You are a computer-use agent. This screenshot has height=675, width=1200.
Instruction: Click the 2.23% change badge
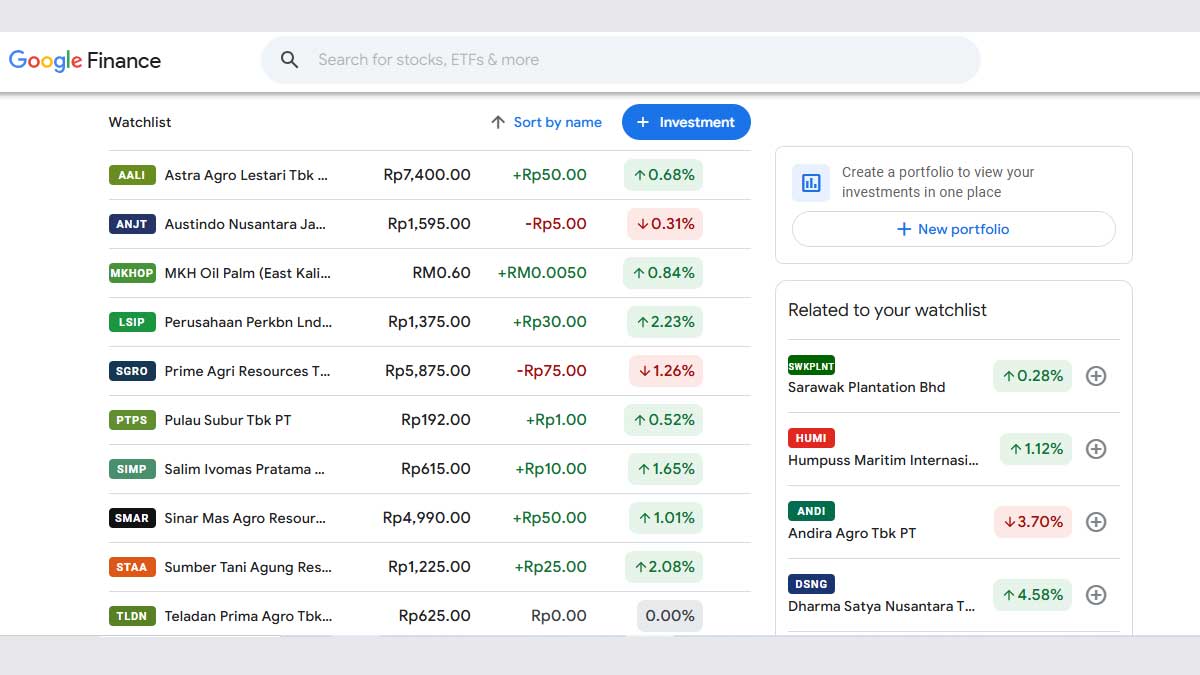coord(665,322)
